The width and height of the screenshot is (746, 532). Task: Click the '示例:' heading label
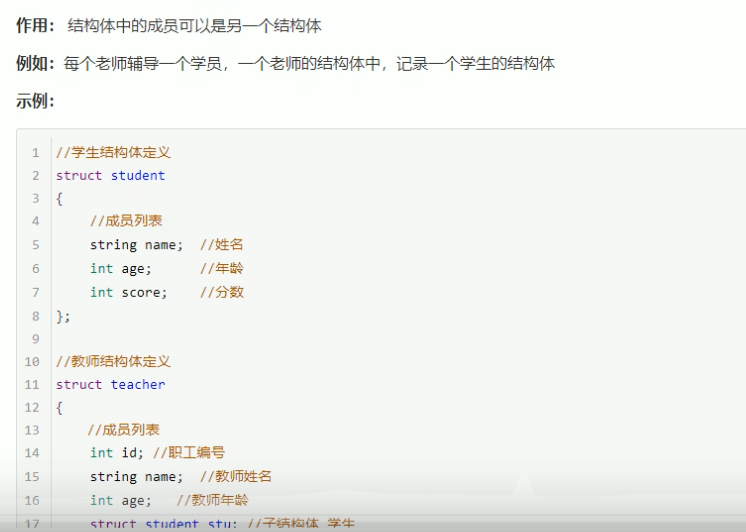35,100
